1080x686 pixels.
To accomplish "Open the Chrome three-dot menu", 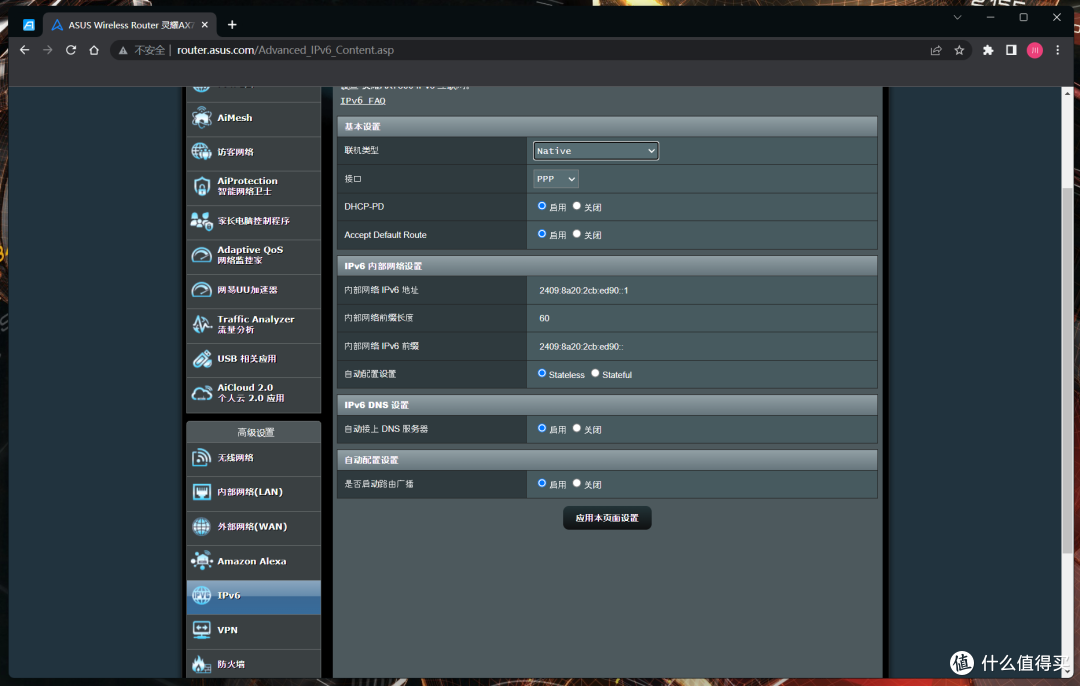I will tap(1058, 50).
